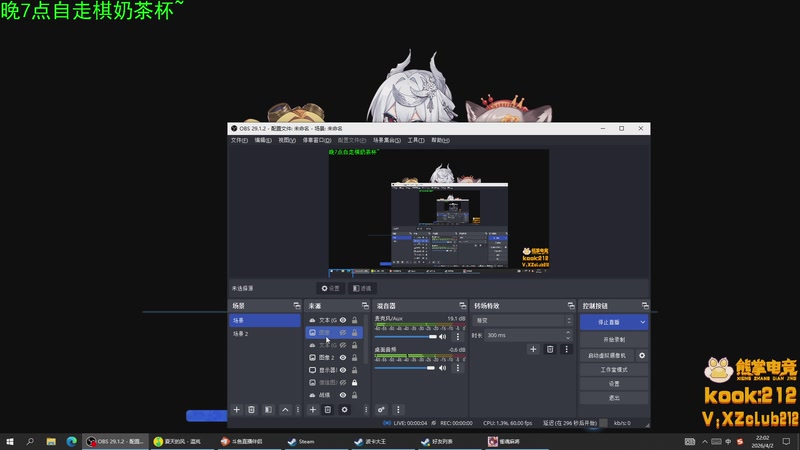Open source properties gear in Sources panel
The image size is (800, 450).
[x=344, y=410]
